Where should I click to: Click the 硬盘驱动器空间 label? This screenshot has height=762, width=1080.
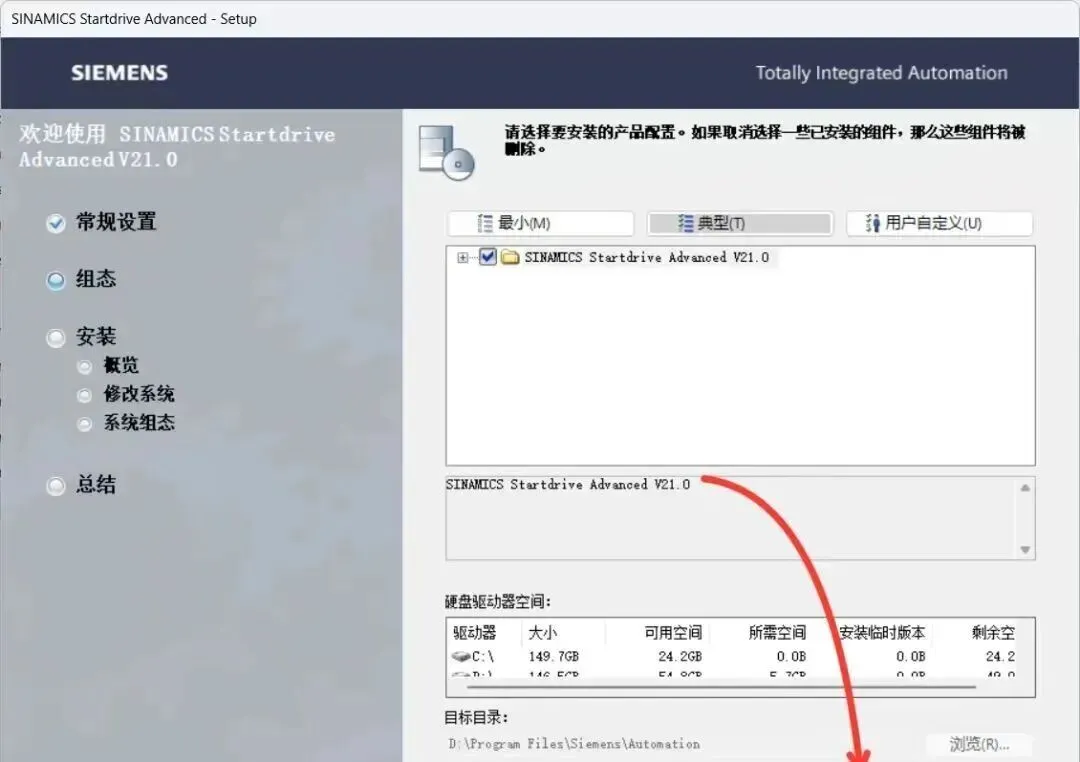[498, 601]
